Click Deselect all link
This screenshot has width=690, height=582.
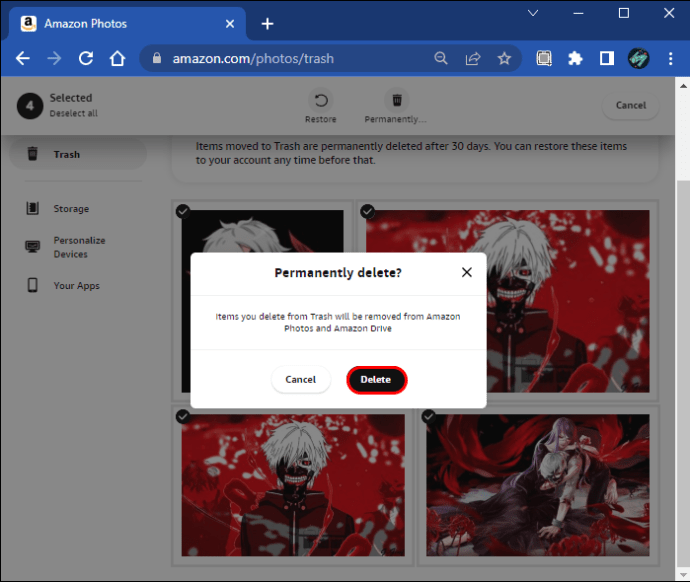coord(73,113)
